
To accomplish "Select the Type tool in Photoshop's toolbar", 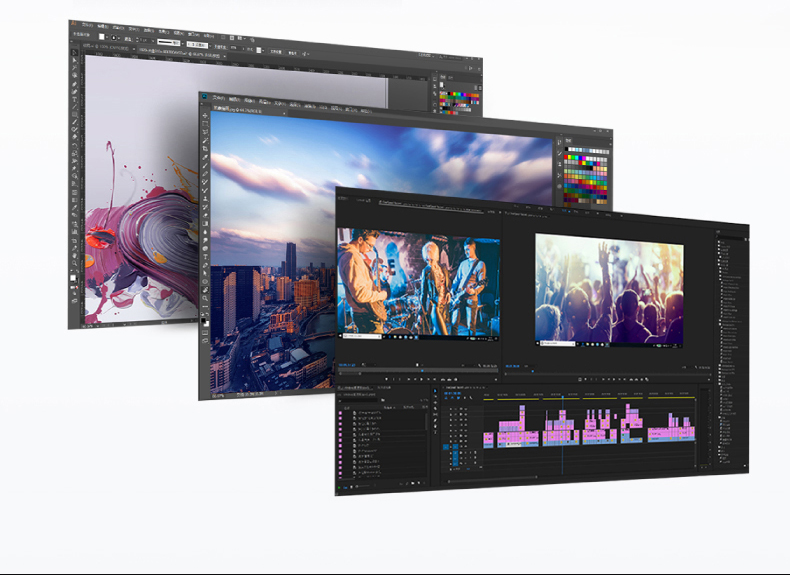I will click(205, 256).
